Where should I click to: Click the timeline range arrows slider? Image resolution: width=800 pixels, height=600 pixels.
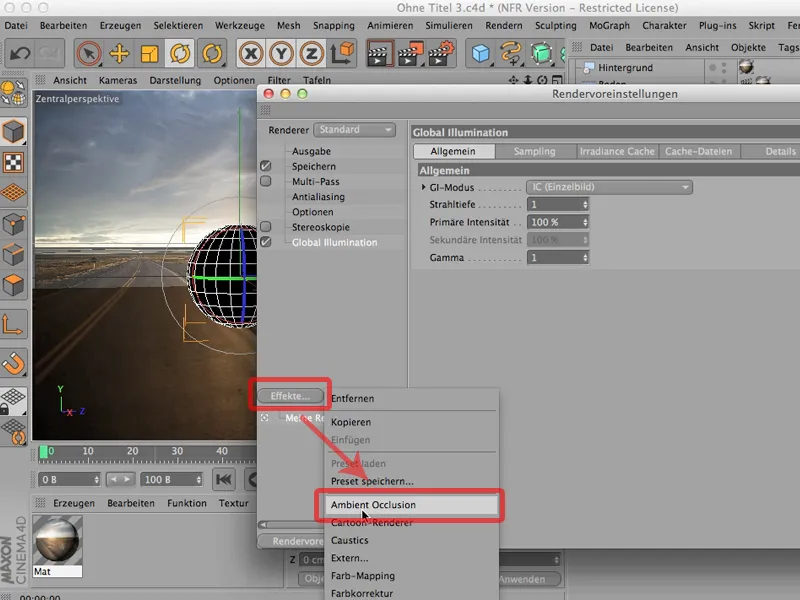point(121,480)
